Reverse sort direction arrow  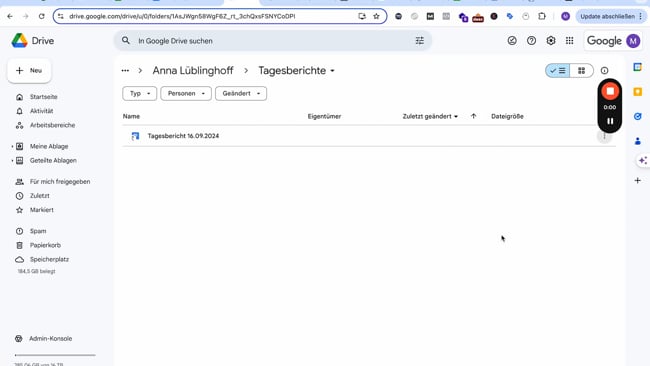473,116
